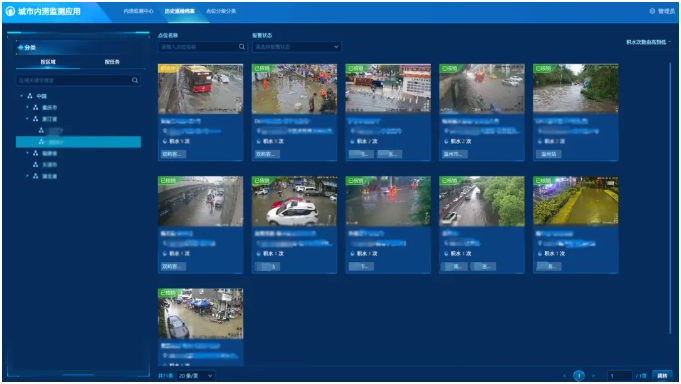Click 积水 9 次 text on the bus card

[179, 142]
